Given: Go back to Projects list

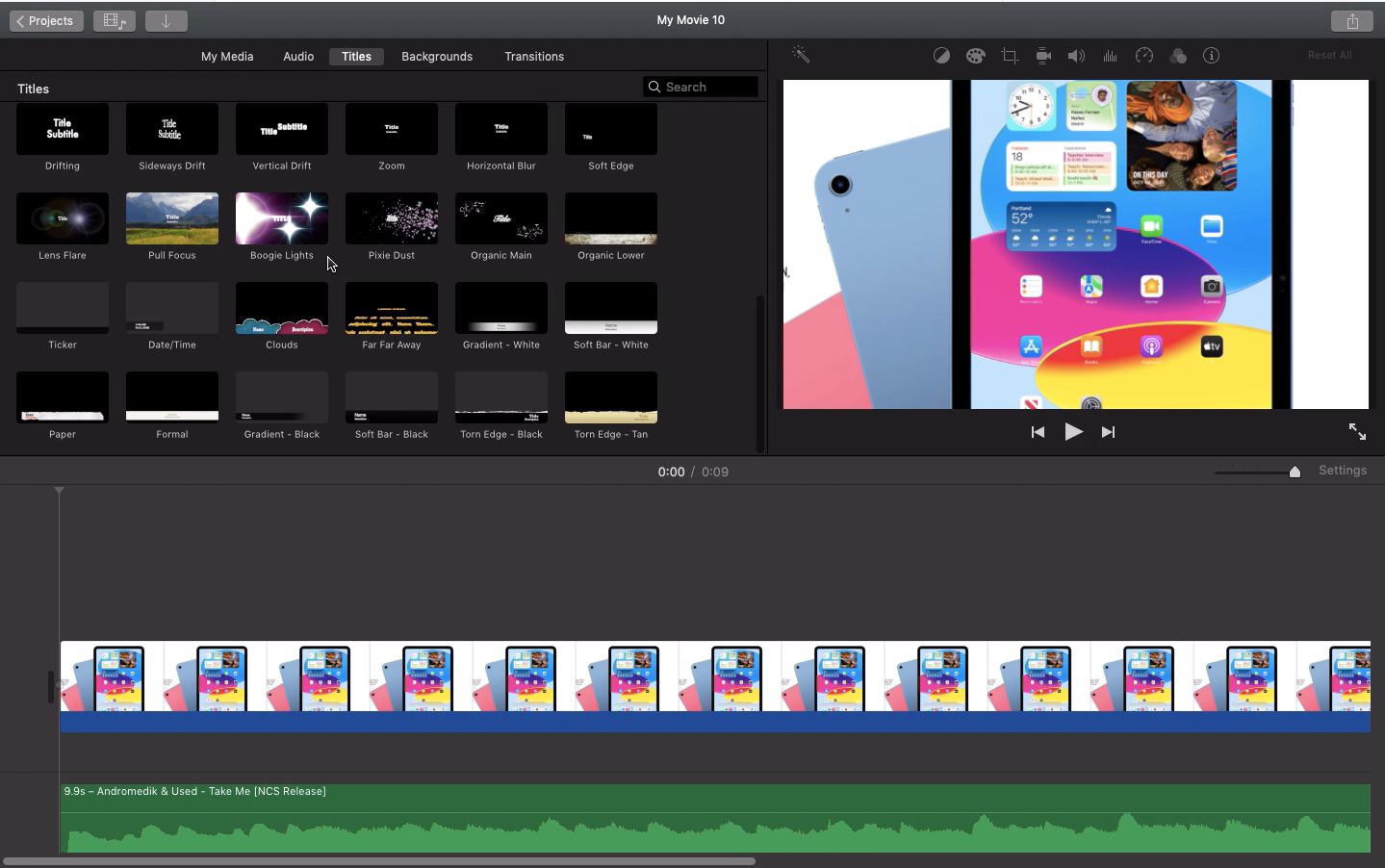Looking at the screenshot, I should (x=45, y=20).
